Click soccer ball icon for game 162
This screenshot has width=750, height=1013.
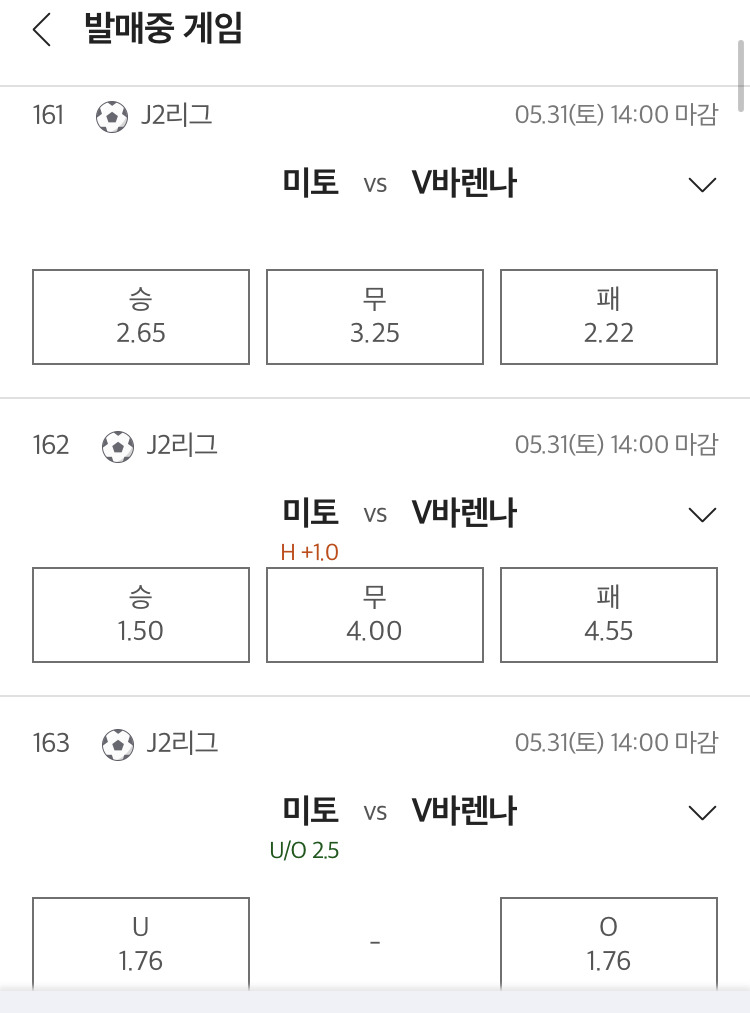click(118, 446)
